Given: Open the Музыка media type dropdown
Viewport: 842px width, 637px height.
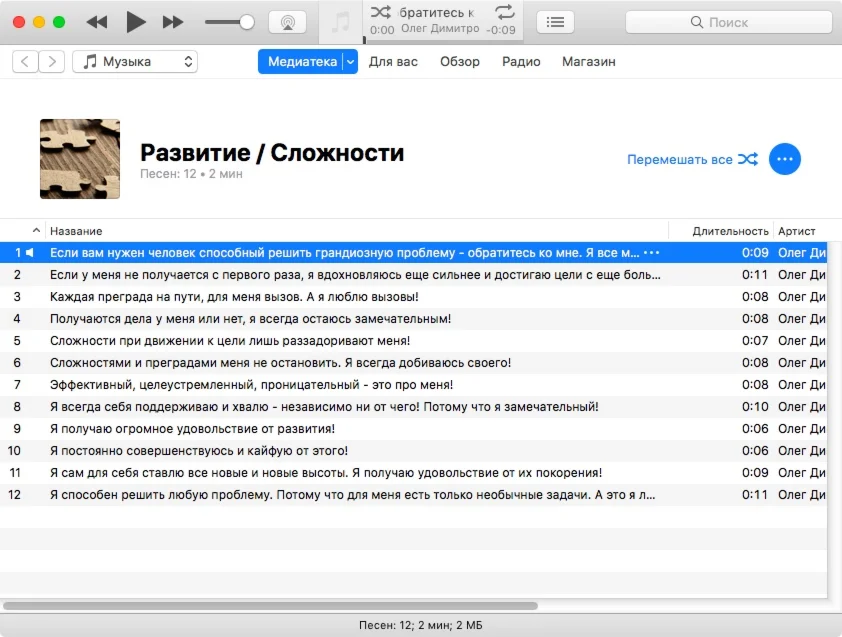Looking at the screenshot, I should (135, 62).
